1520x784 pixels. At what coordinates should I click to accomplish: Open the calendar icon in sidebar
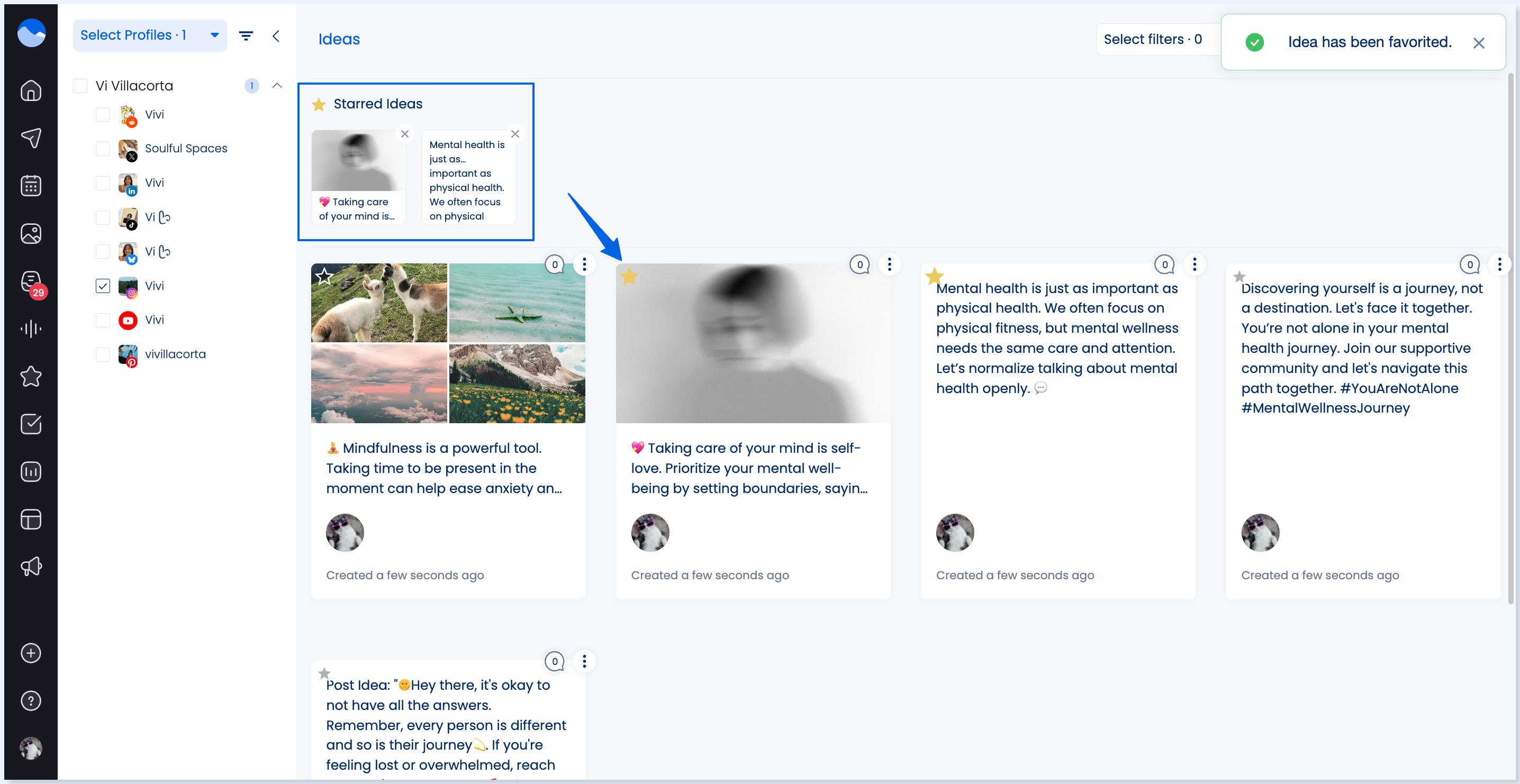click(31, 186)
